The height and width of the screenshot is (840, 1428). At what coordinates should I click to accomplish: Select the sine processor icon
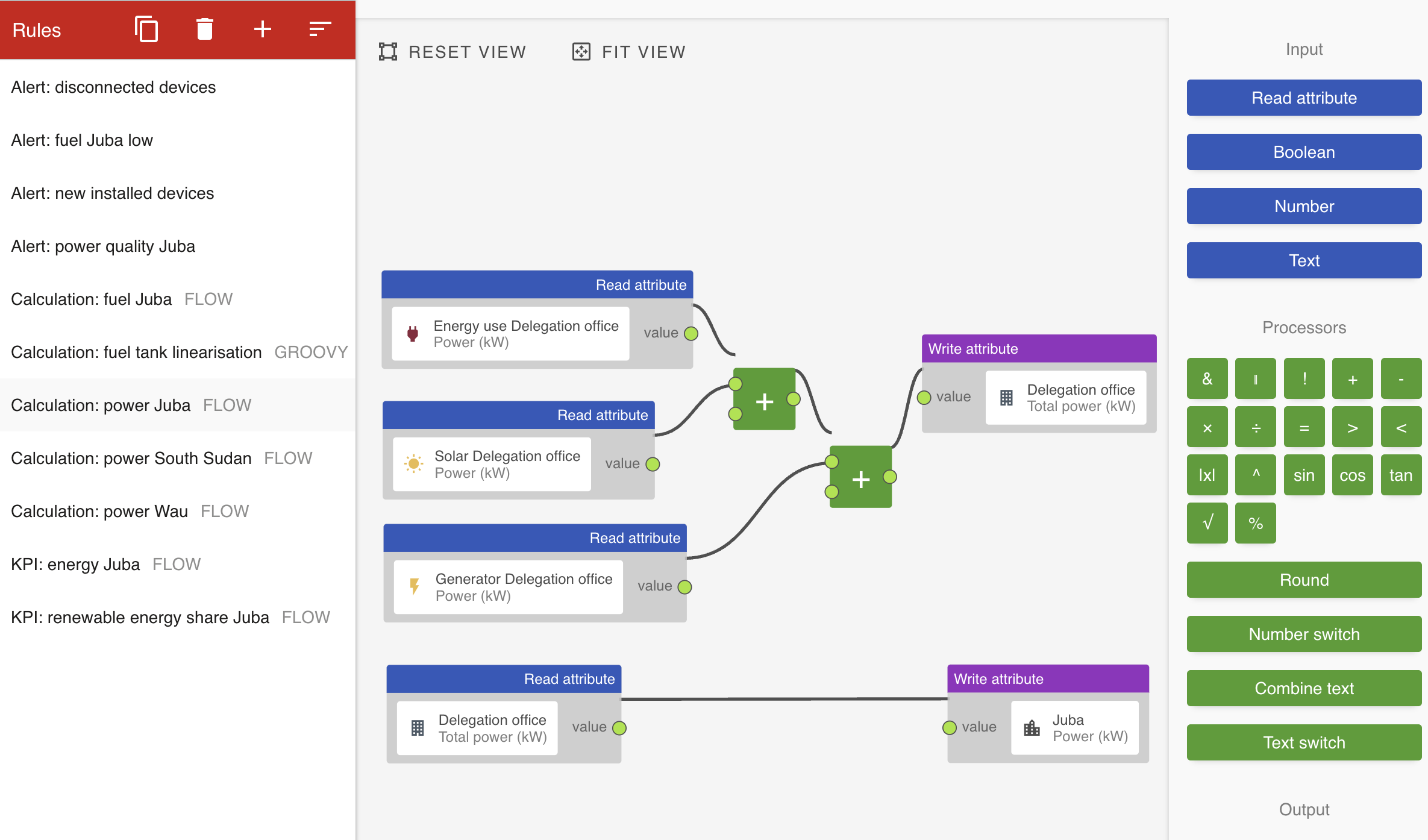[1304, 475]
